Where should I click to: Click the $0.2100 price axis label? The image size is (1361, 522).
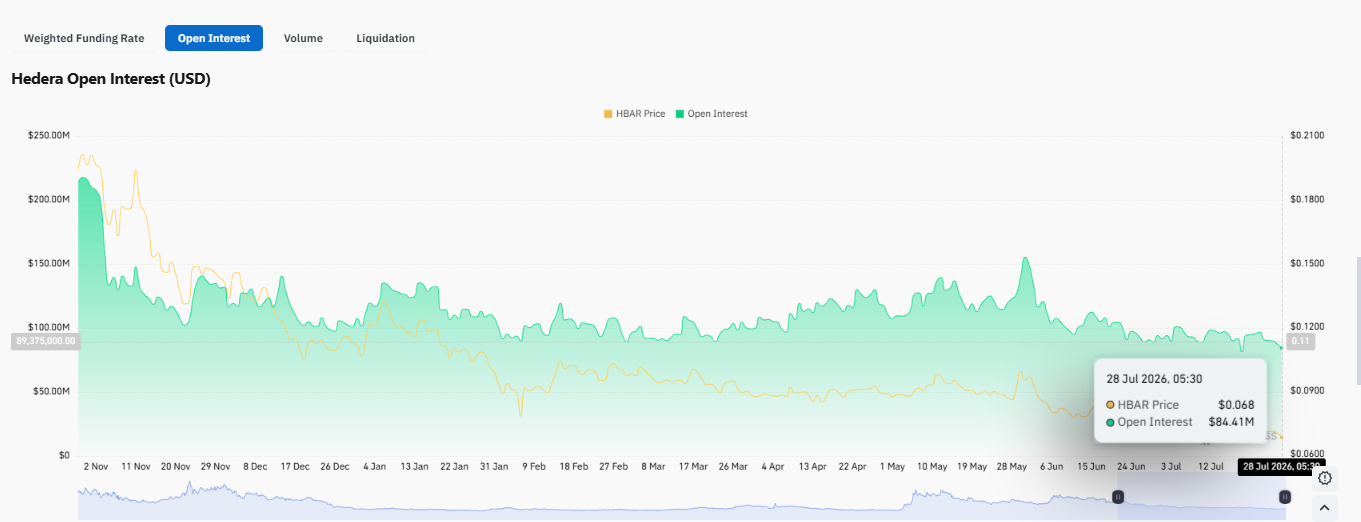[x=1306, y=136]
